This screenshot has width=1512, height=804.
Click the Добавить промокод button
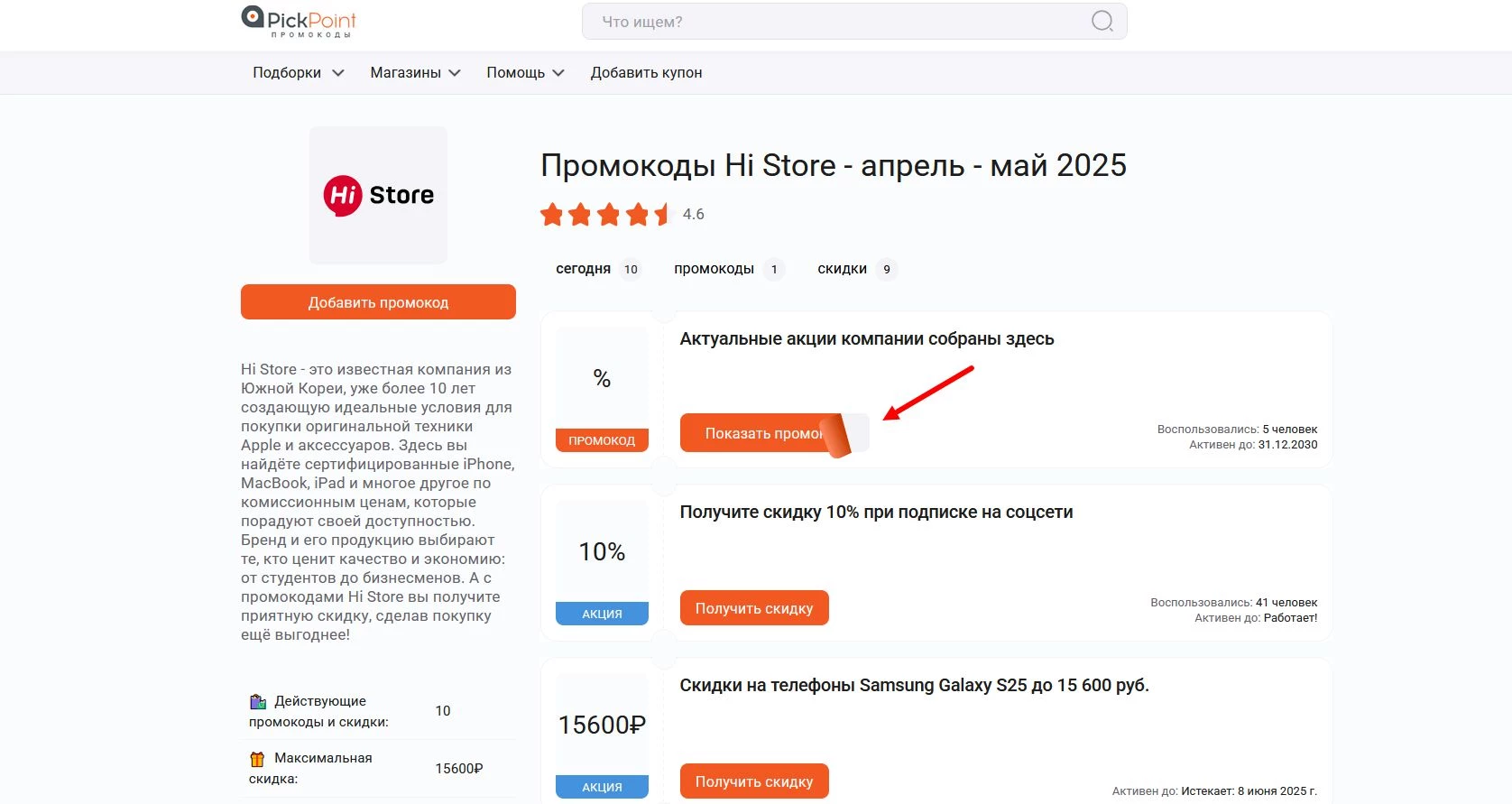pos(378,302)
